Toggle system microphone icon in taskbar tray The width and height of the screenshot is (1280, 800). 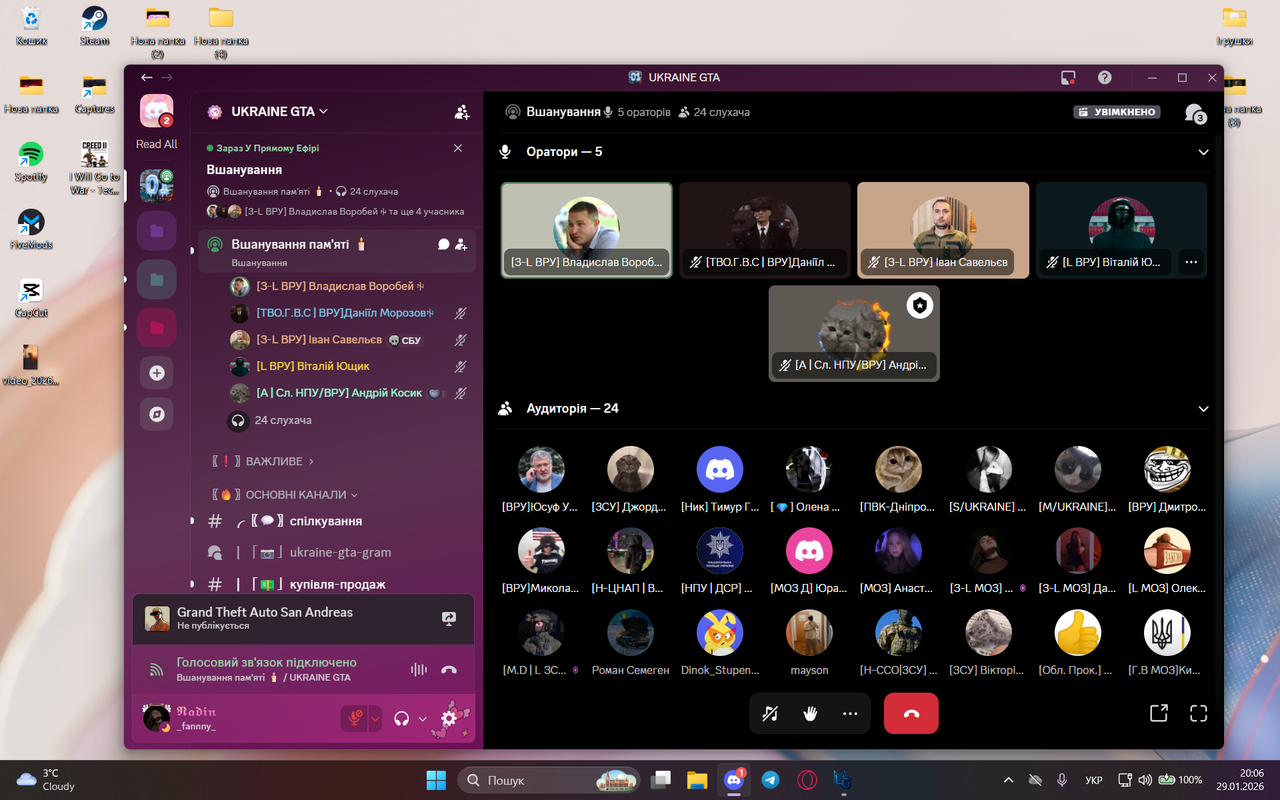(1062, 780)
